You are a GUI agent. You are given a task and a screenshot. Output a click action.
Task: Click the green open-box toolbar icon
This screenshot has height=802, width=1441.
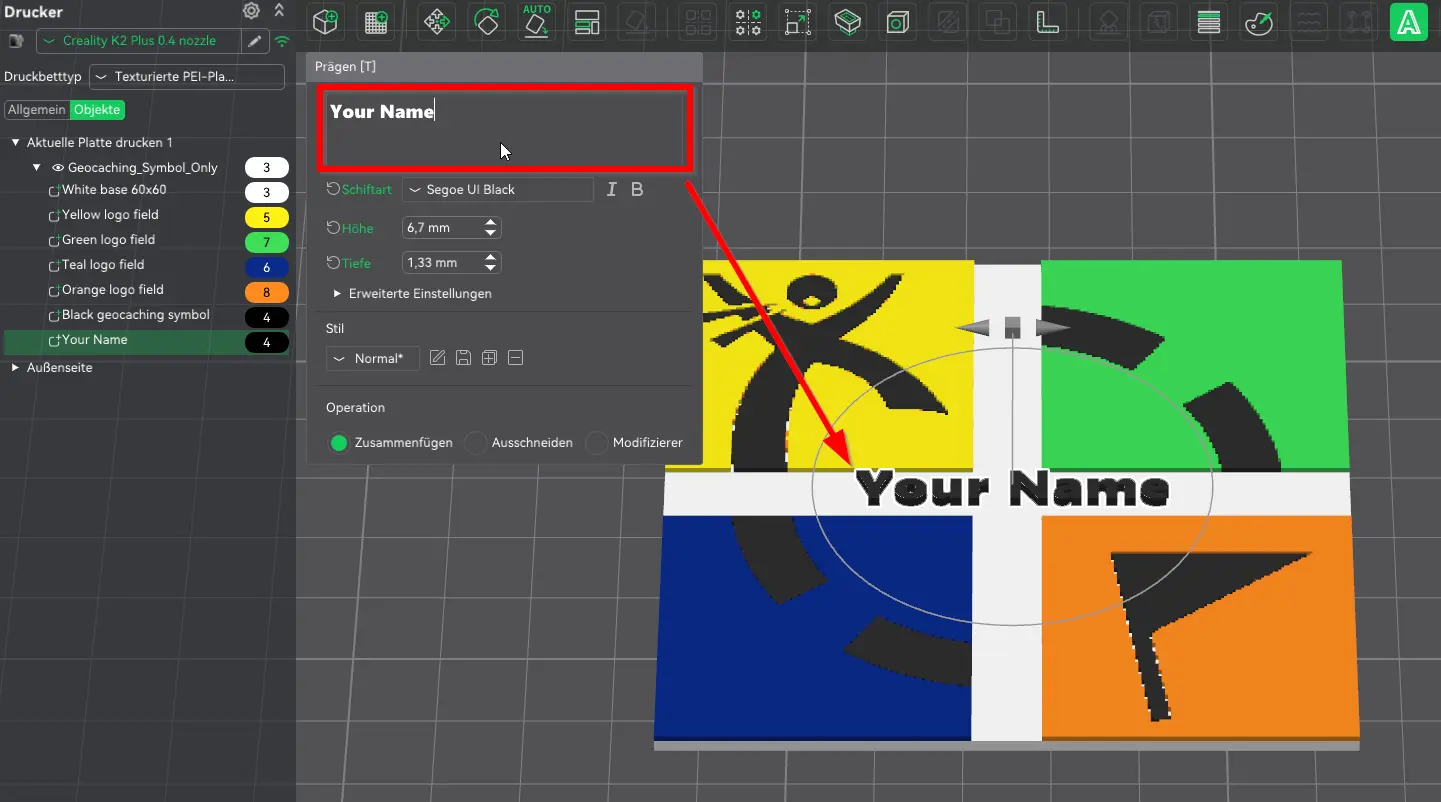tap(848, 22)
